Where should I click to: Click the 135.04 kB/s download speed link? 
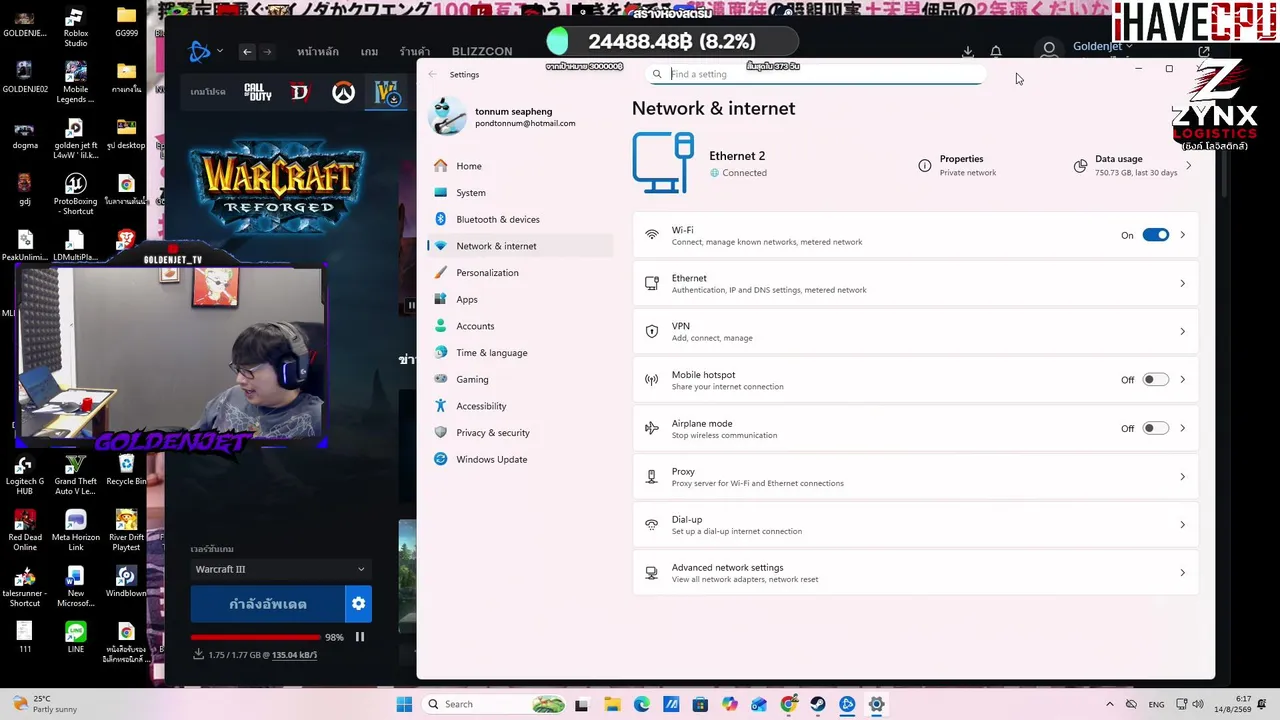click(294, 655)
